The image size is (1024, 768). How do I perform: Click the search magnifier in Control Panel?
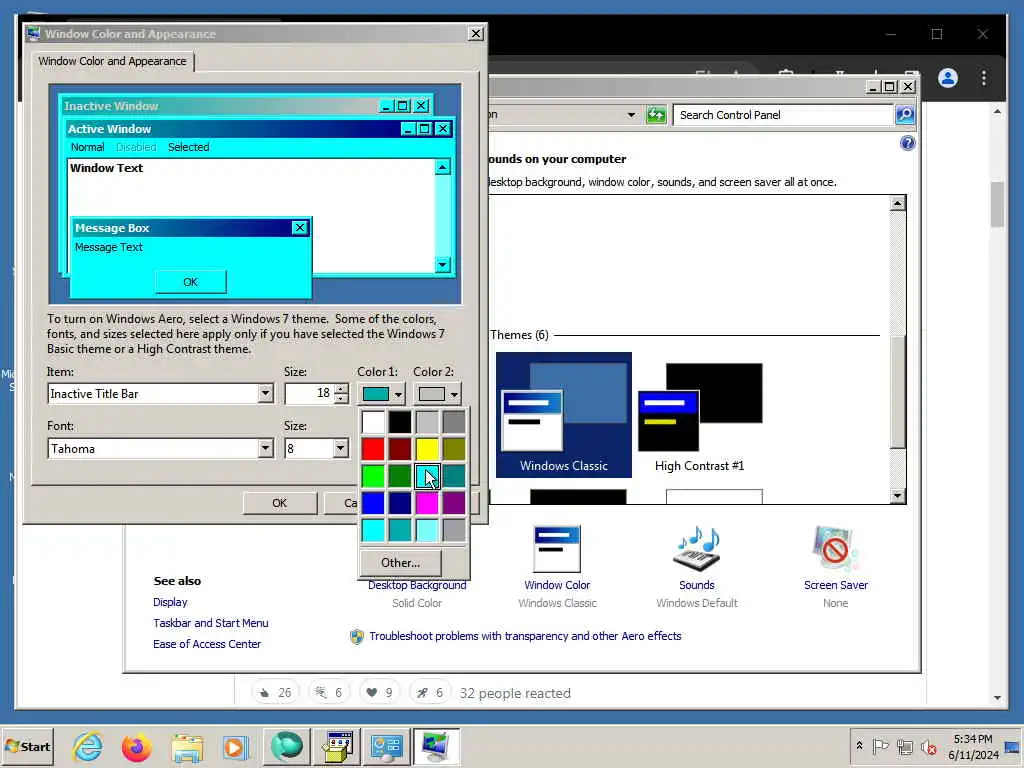(904, 115)
